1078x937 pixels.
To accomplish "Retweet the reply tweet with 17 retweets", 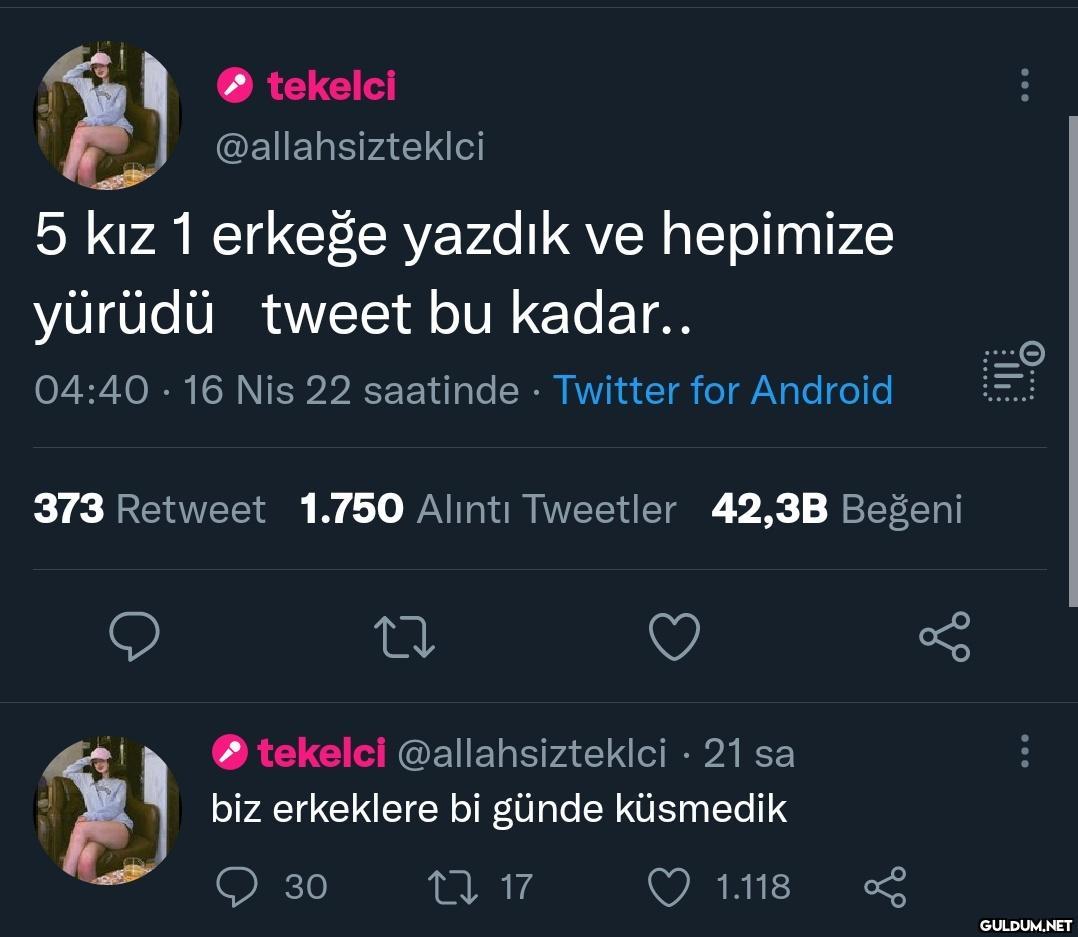I will pos(442,886).
